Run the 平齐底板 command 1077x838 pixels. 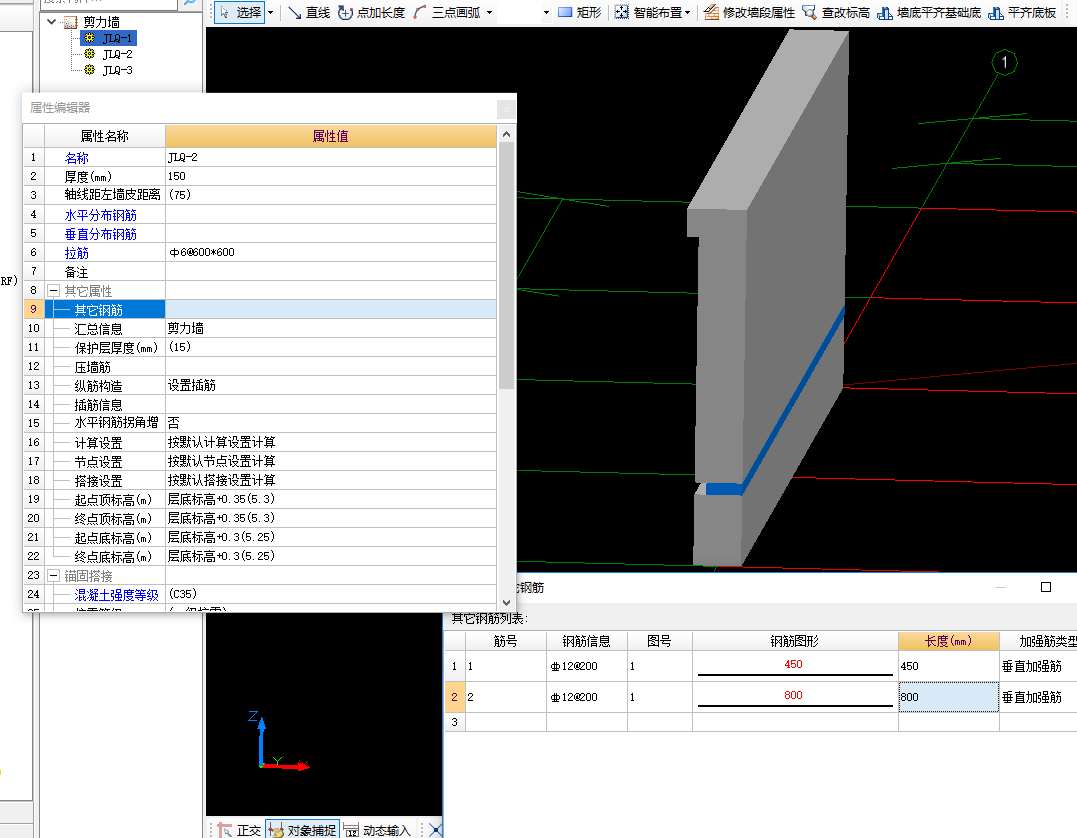pos(1022,12)
